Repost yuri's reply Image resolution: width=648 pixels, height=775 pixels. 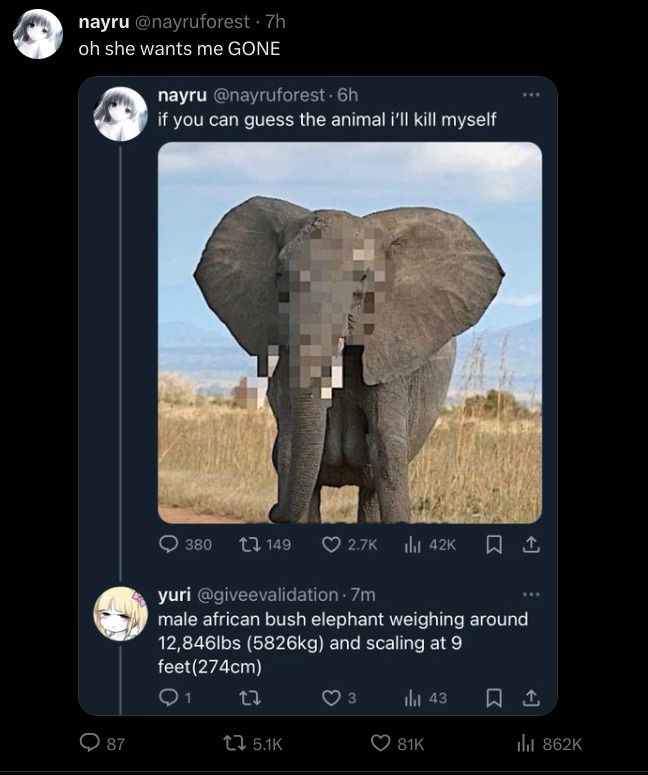tap(250, 698)
